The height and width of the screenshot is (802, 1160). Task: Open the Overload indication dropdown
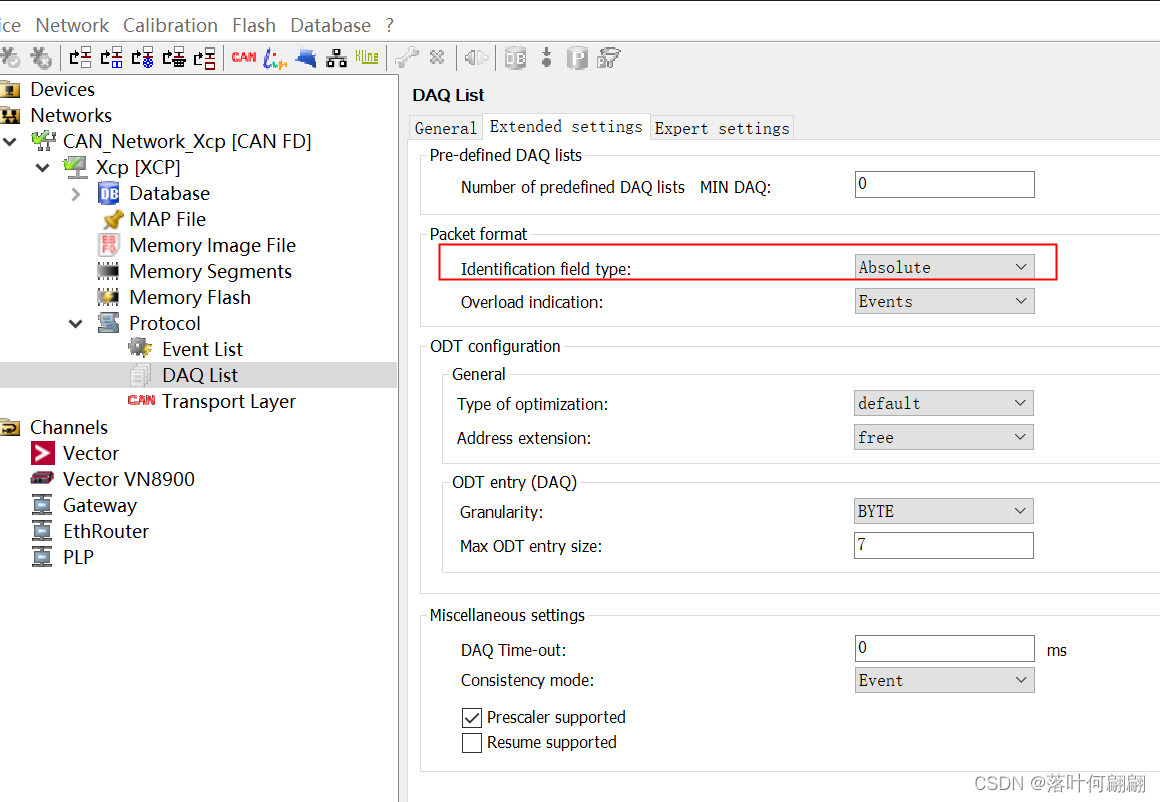(944, 301)
